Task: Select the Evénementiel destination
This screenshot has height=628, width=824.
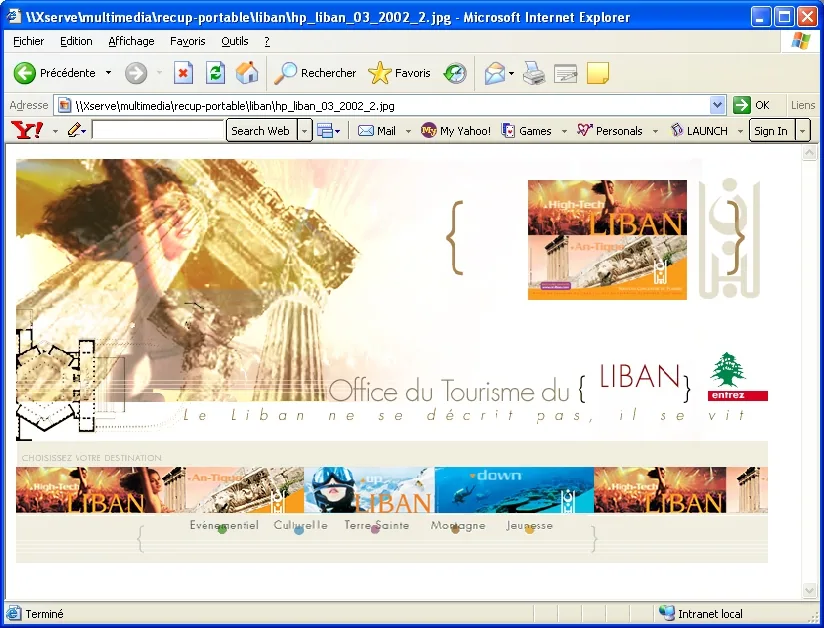Action: [224, 526]
